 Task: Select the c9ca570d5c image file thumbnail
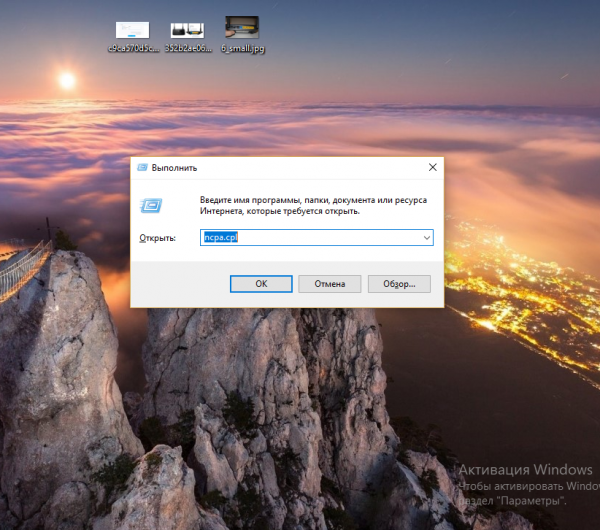tap(133, 29)
